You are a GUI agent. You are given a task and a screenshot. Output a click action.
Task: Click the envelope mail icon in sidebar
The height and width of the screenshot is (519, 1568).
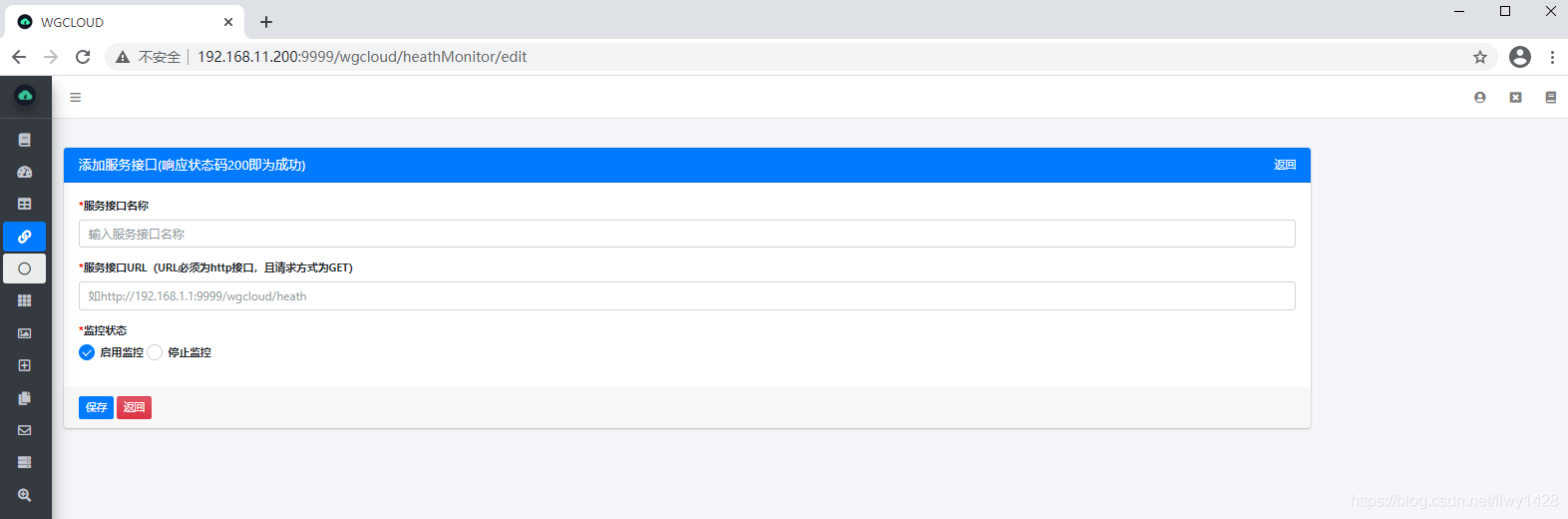click(25, 430)
